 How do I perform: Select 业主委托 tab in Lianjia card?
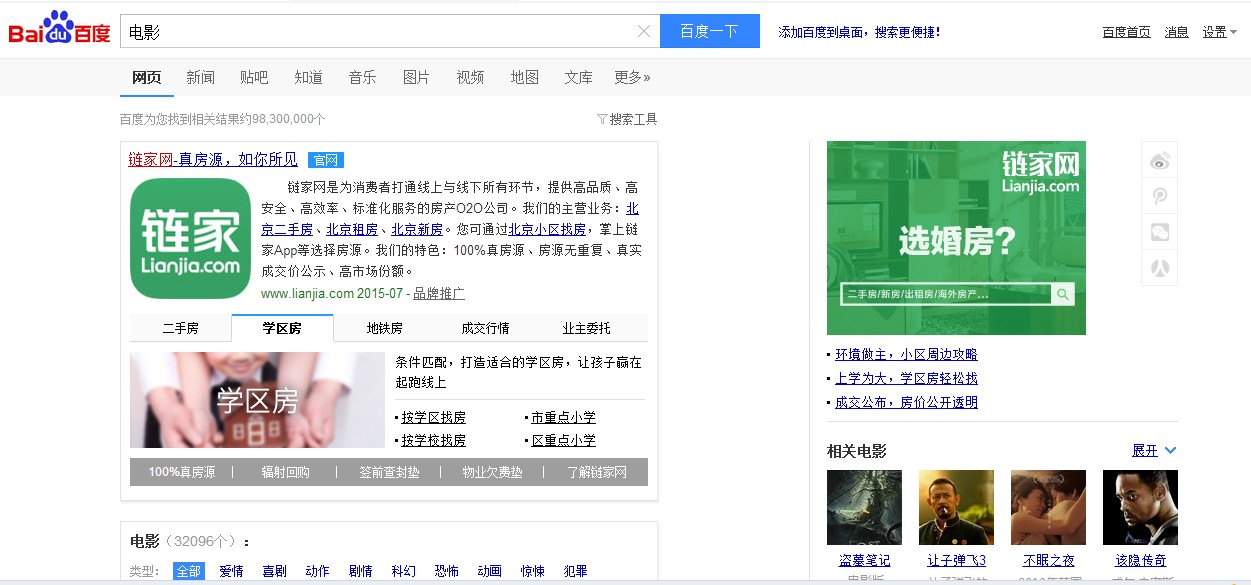[586, 328]
